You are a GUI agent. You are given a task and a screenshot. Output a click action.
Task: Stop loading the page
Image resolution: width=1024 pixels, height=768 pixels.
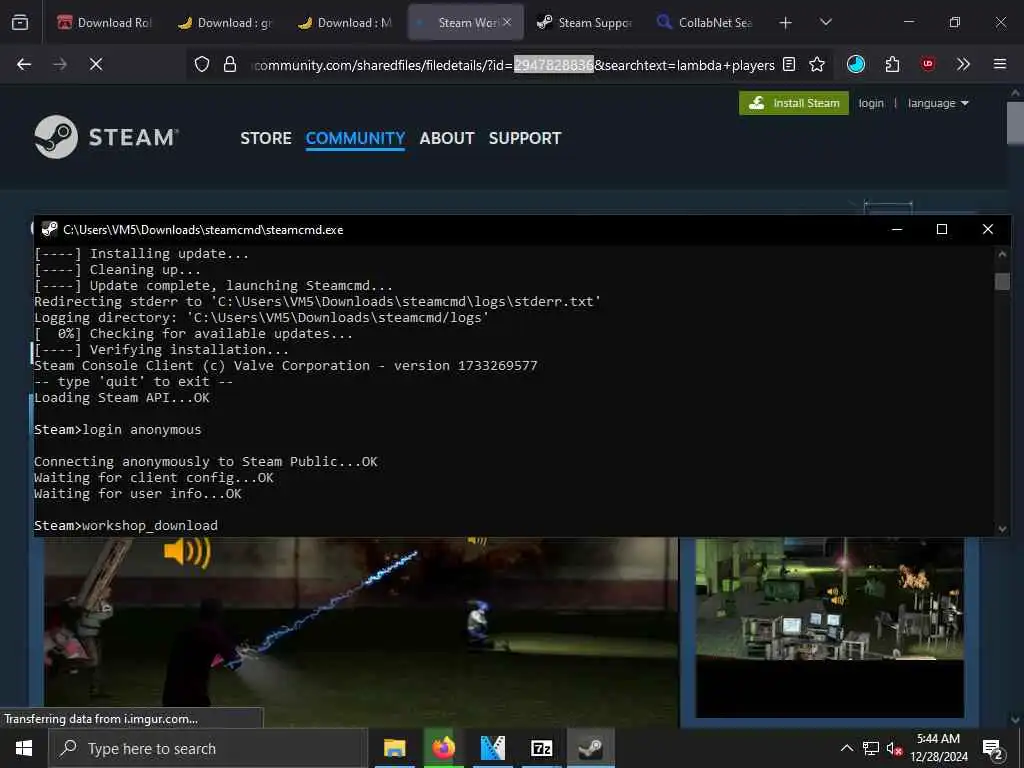pyautogui.click(x=96, y=64)
